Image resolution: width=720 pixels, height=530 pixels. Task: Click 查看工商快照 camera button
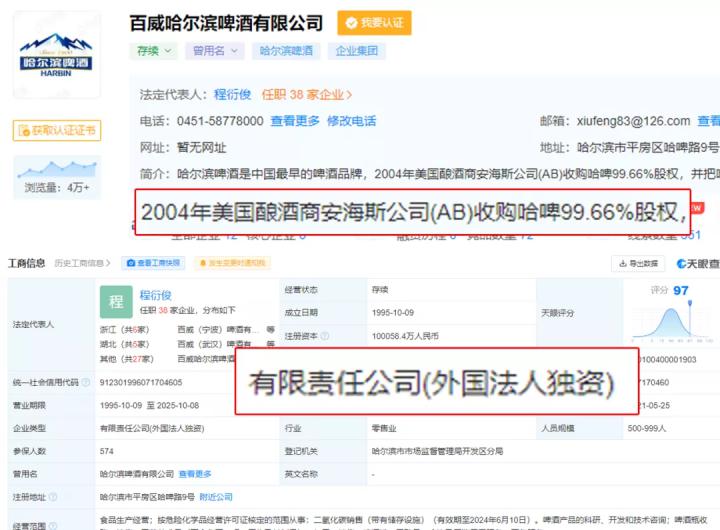(x=153, y=263)
